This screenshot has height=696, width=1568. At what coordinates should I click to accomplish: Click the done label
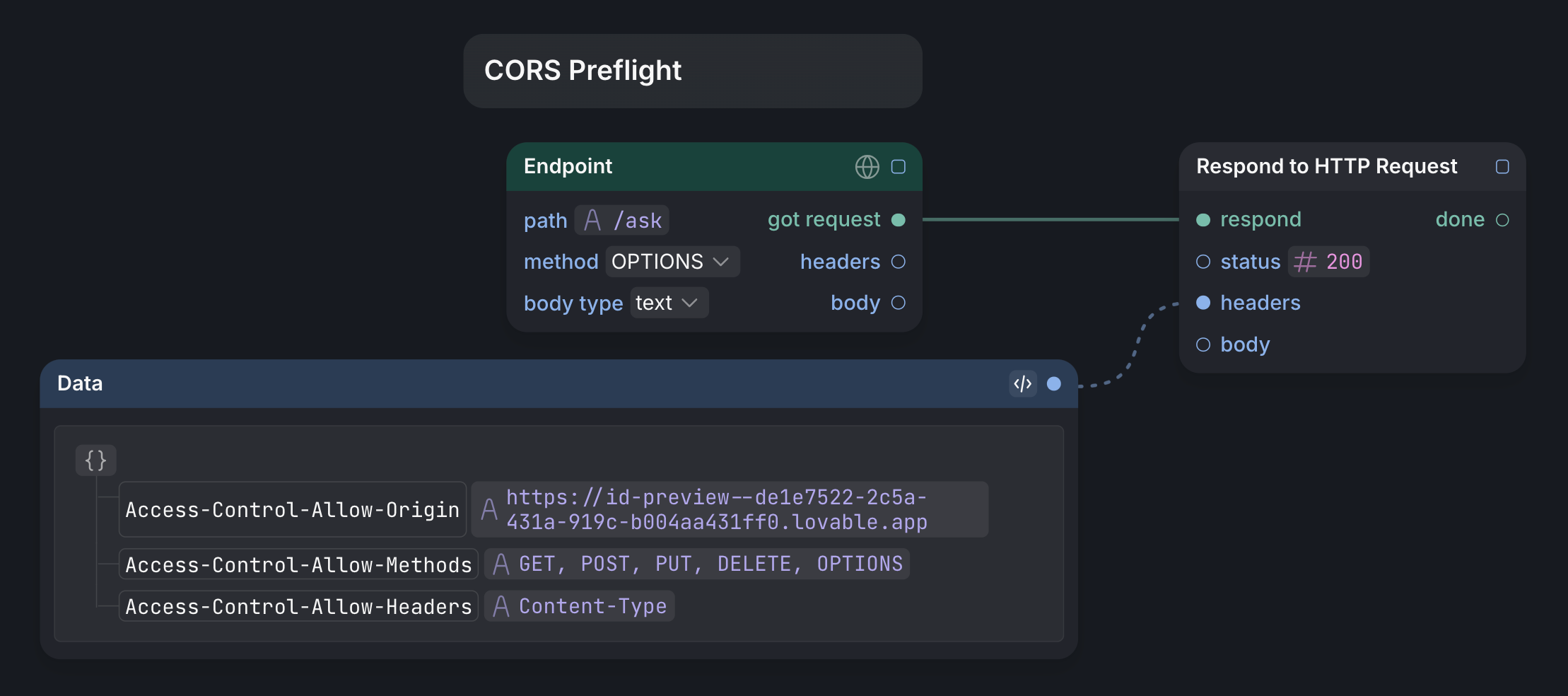tap(1459, 219)
